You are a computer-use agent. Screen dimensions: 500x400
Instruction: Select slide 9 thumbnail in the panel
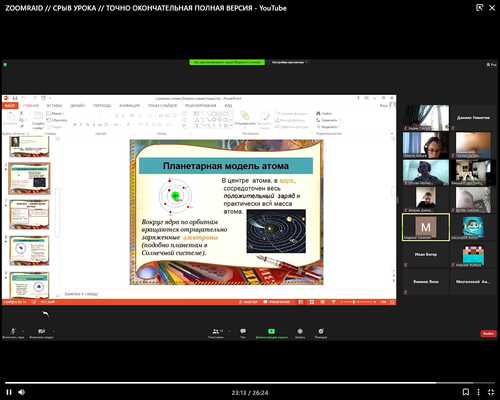click(29, 285)
